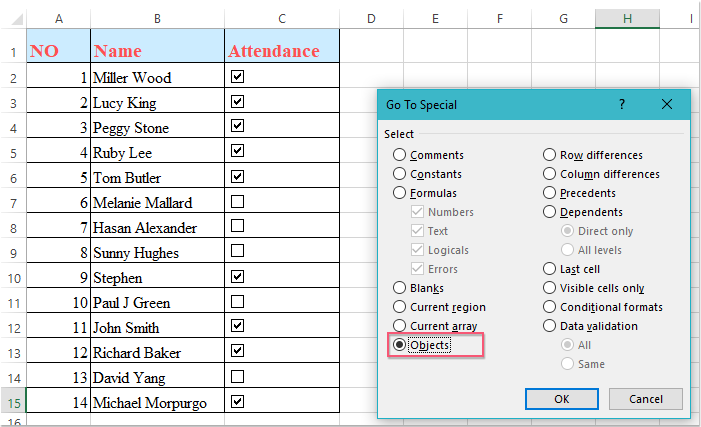Select row 1 header
This screenshot has width=701, height=427.
[x=13, y=46]
